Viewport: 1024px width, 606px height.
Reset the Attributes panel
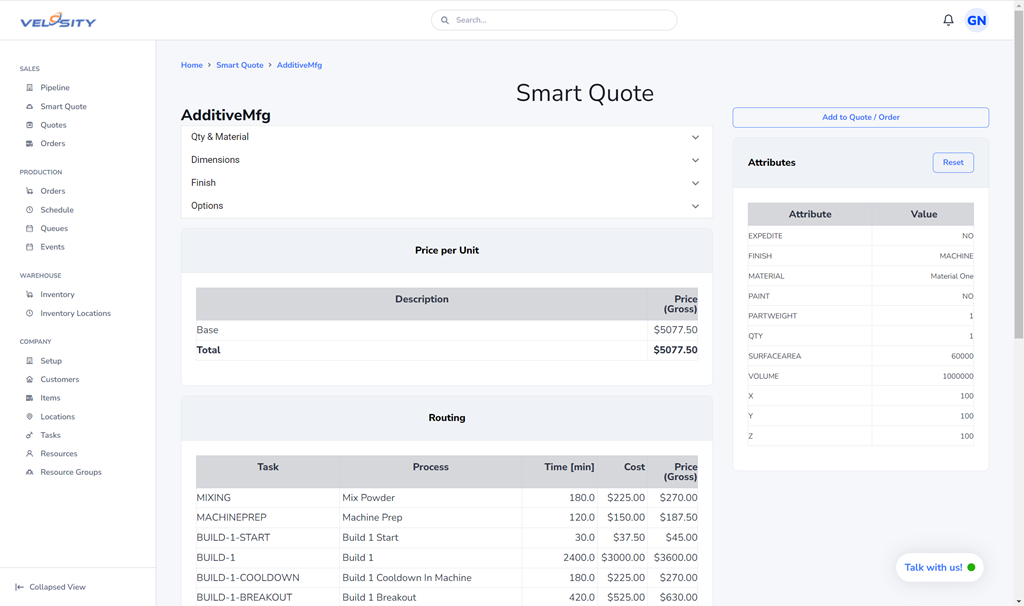[952, 162]
